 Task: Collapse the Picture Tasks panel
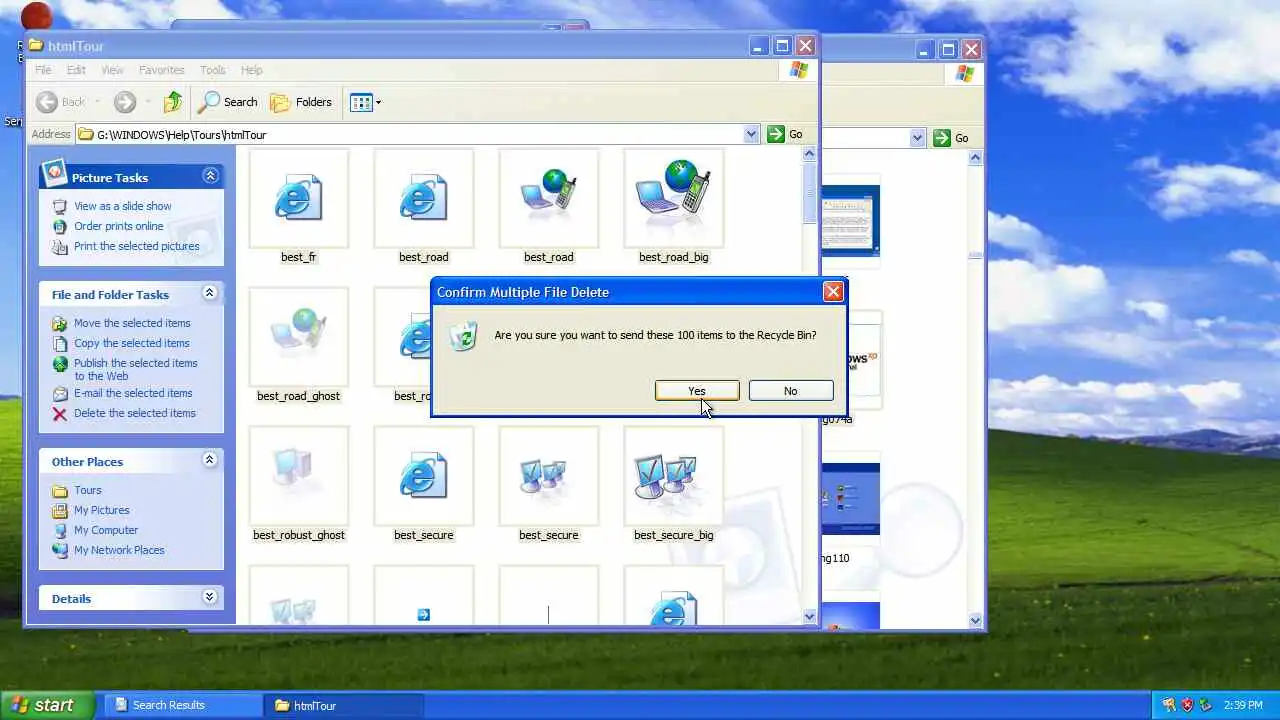210,176
